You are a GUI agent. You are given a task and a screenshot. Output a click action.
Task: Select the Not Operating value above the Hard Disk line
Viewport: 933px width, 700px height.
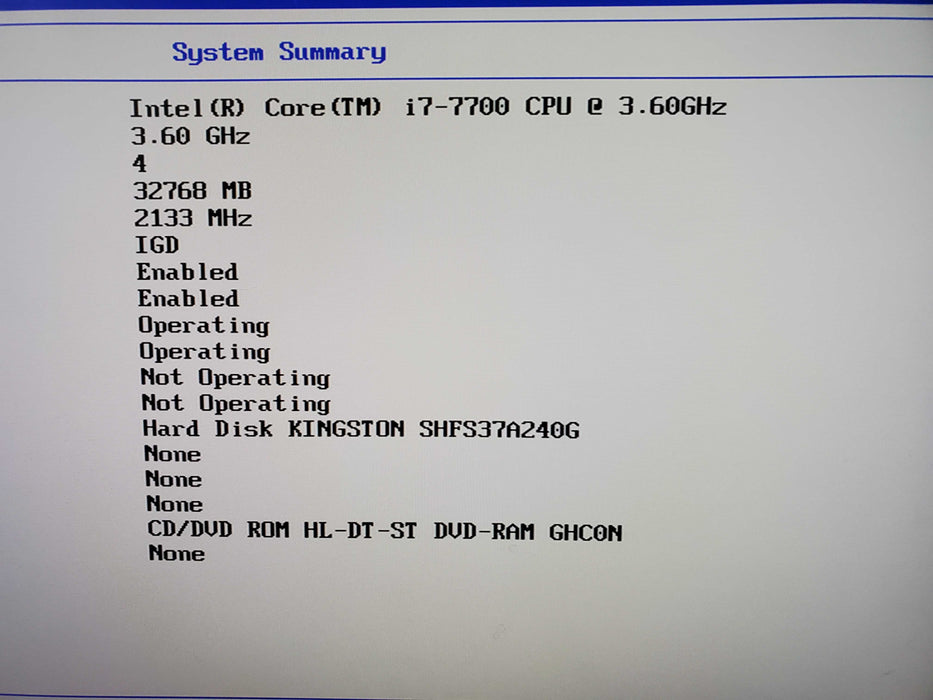coord(236,404)
